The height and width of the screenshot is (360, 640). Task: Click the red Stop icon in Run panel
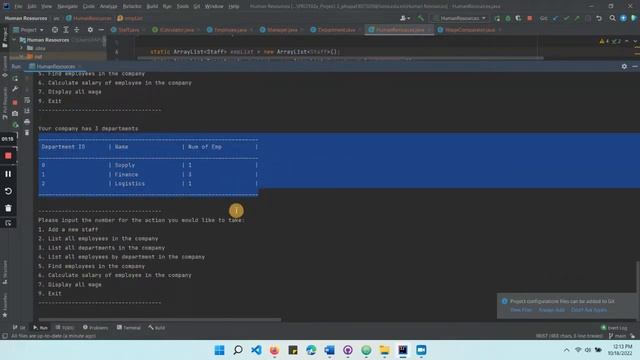tap(15, 102)
